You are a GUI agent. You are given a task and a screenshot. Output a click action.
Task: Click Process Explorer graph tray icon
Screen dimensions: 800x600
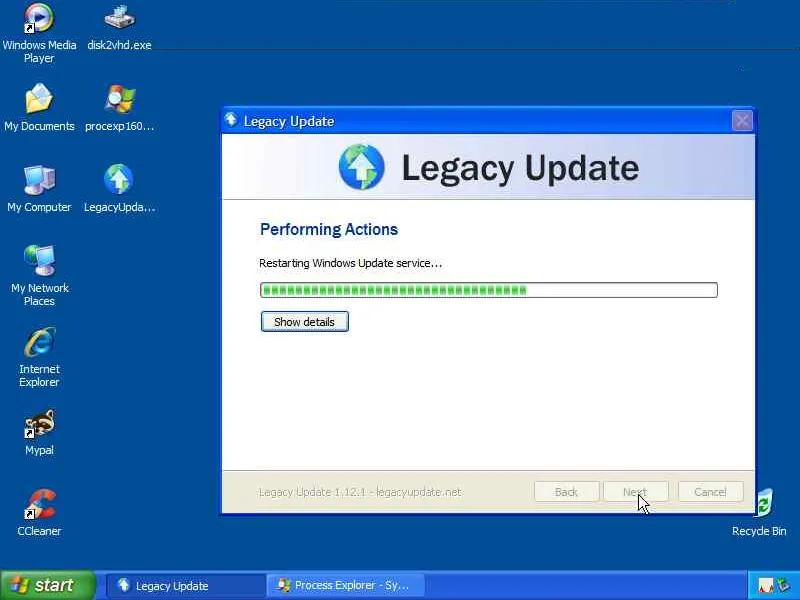click(x=765, y=586)
